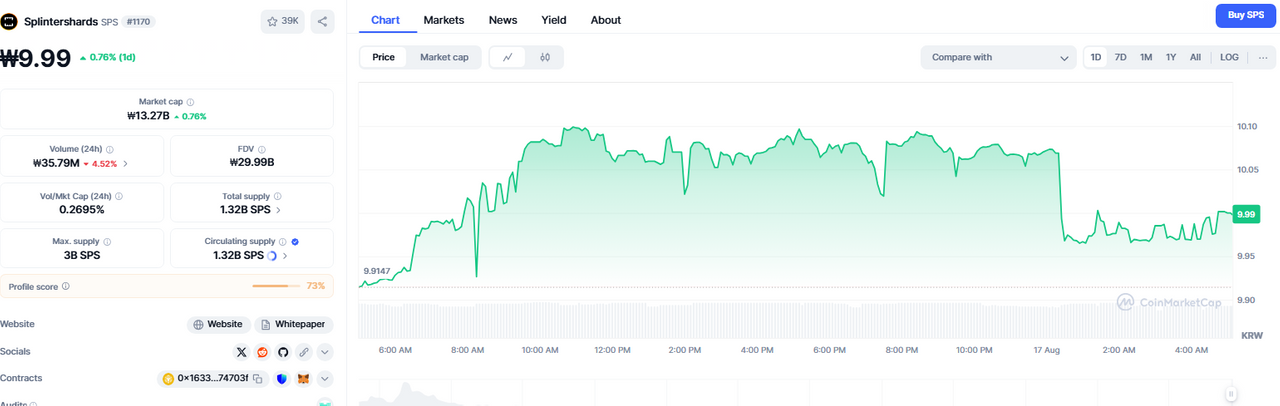Open the chart more options (...) menu
The width and height of the screenshot is (1280, 406).
click(1263, 57)
